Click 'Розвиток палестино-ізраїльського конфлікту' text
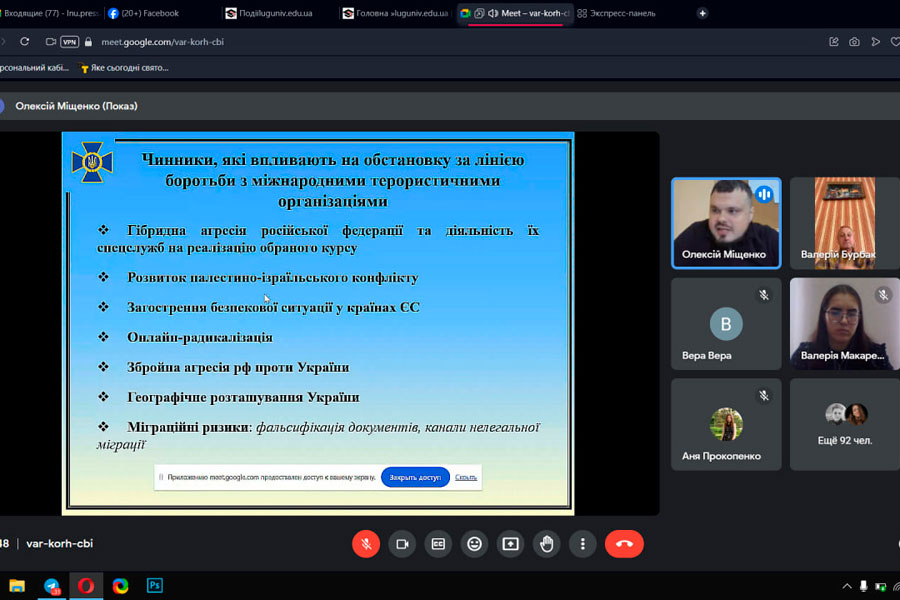This screenshot has height=600, width=900. tap(273, 277)
